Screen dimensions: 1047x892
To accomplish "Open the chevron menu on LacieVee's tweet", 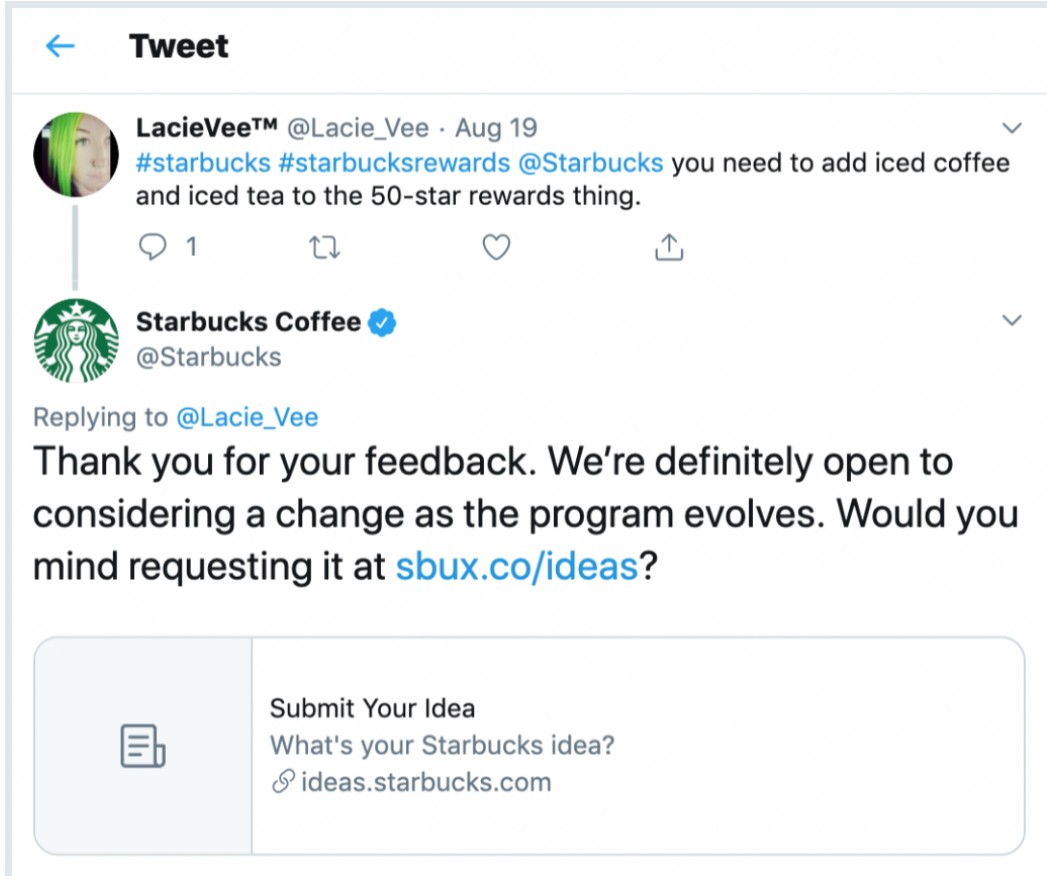I will pos(1012,125).
